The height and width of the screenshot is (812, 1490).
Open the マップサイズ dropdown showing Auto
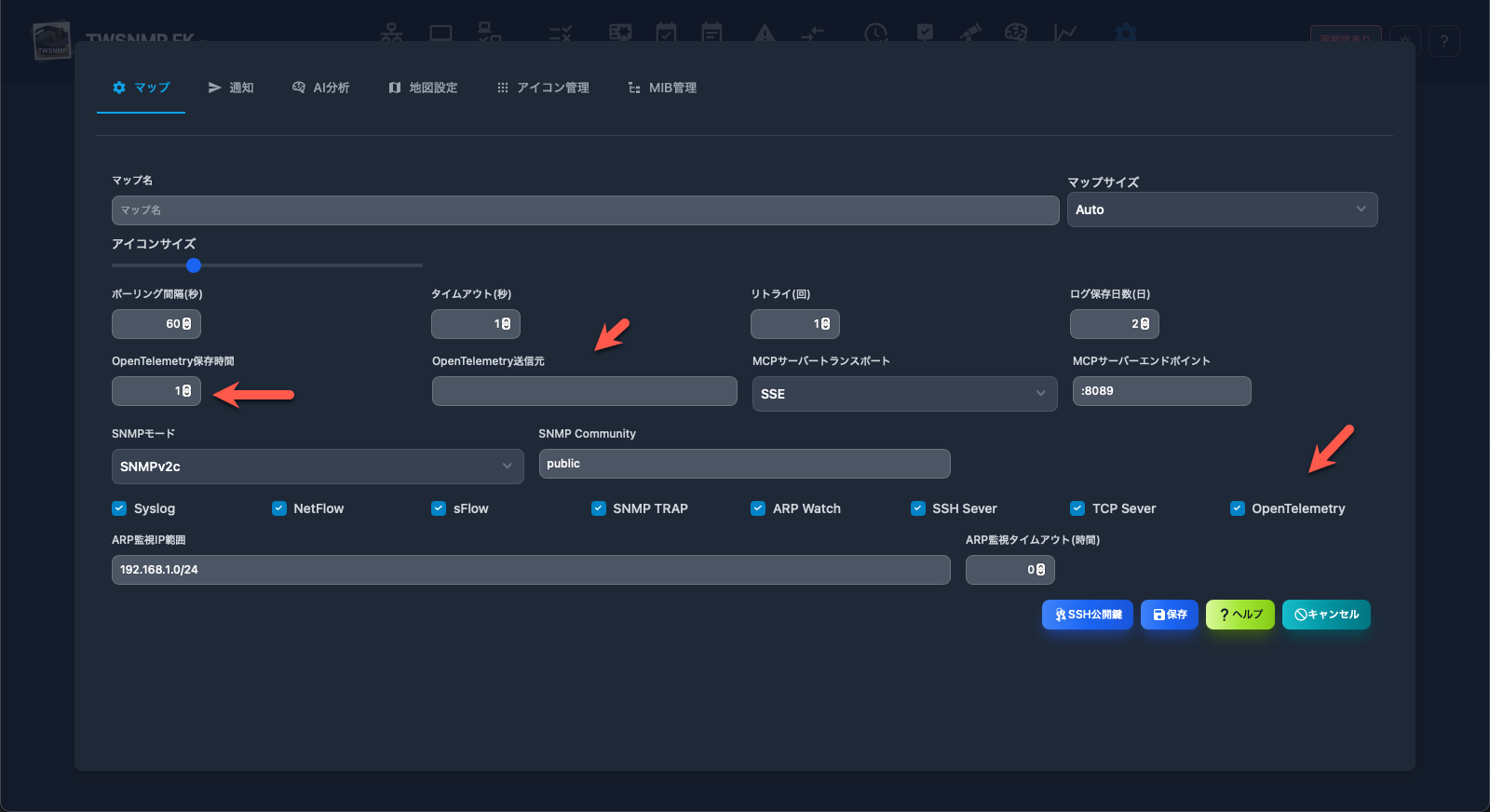pyautogui.click(x=1222, y=210)
